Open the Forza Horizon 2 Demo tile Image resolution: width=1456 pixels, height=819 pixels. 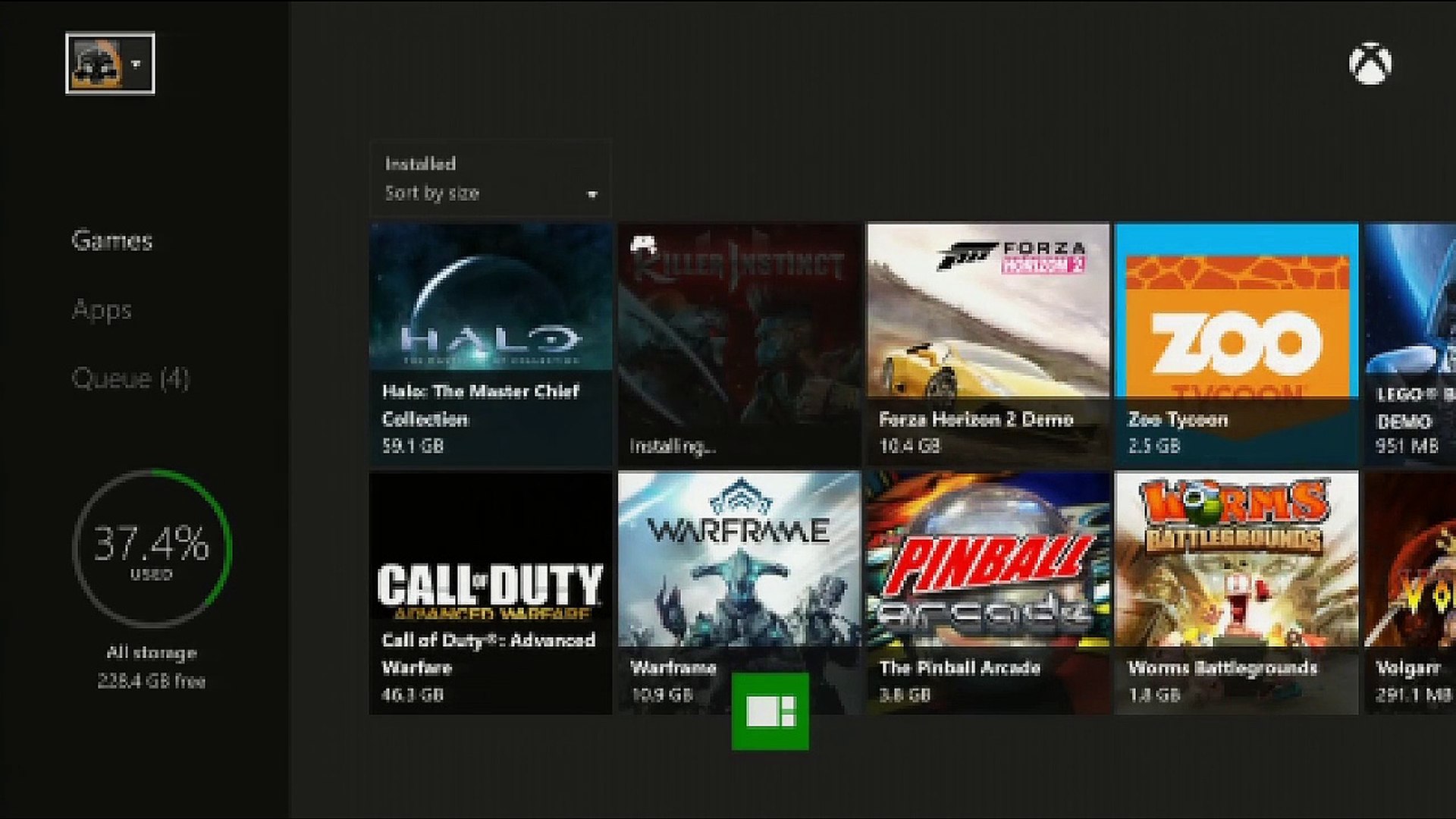click(987, 344)
